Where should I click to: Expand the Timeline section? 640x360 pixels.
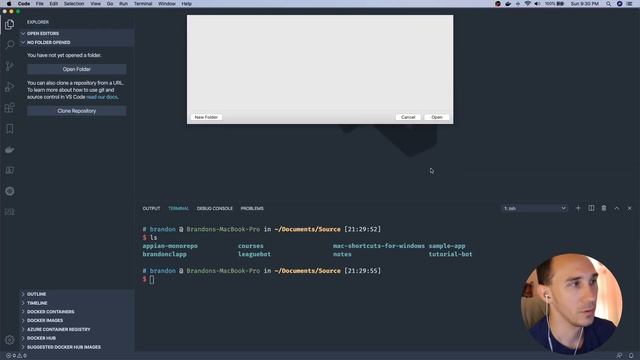pyautogui.click(x=77, y=303)
